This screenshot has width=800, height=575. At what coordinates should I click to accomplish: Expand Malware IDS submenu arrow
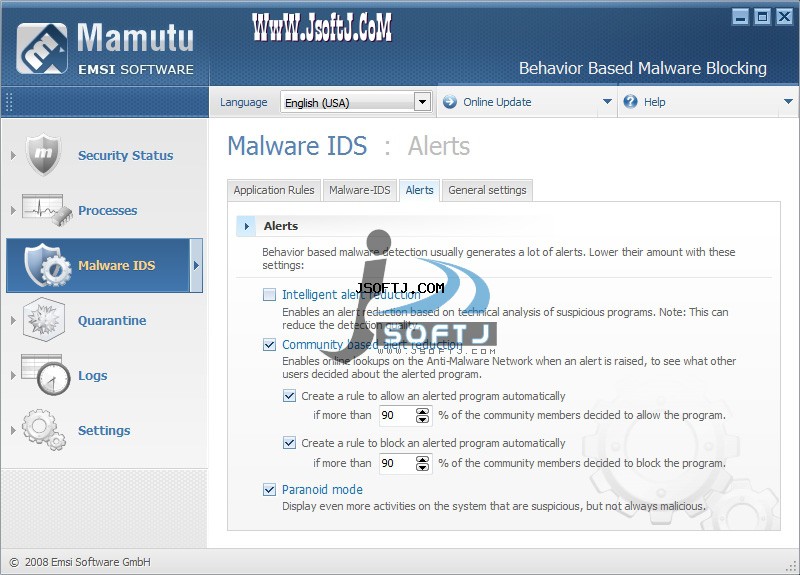tap(196, 265)
